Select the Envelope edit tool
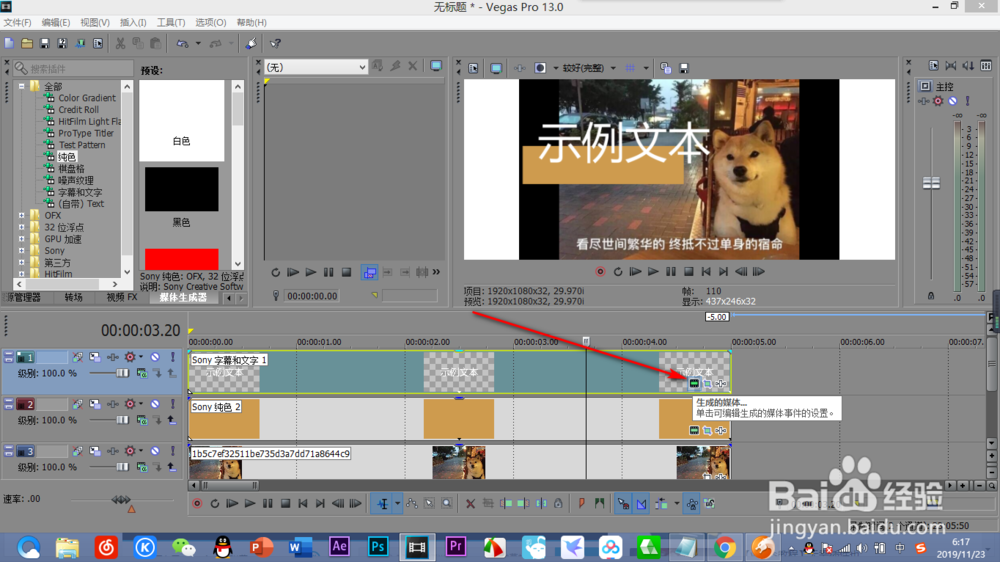Screen dimensions: 1000x562 point(412,504)
